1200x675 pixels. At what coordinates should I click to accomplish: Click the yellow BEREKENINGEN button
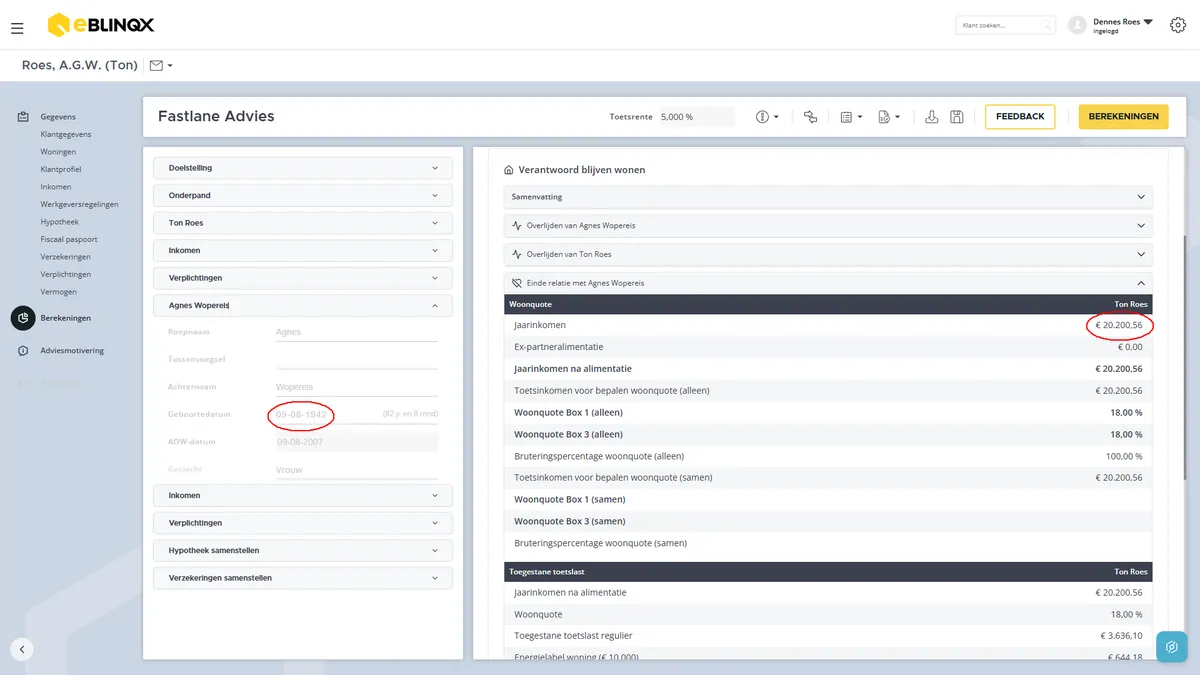1124,117
